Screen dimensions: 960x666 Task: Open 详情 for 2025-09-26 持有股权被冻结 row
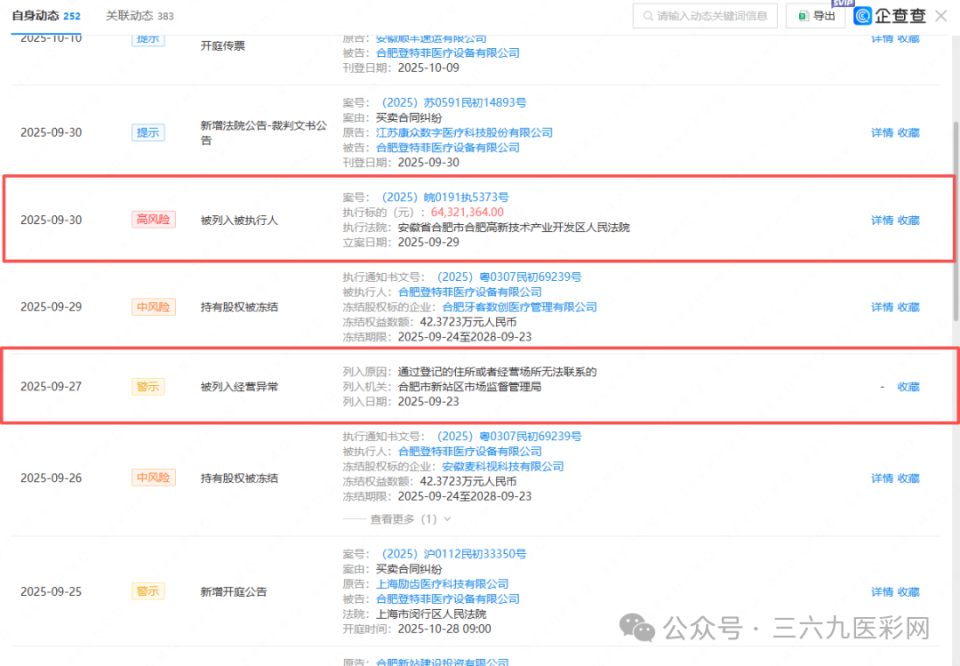coord(882,479)
